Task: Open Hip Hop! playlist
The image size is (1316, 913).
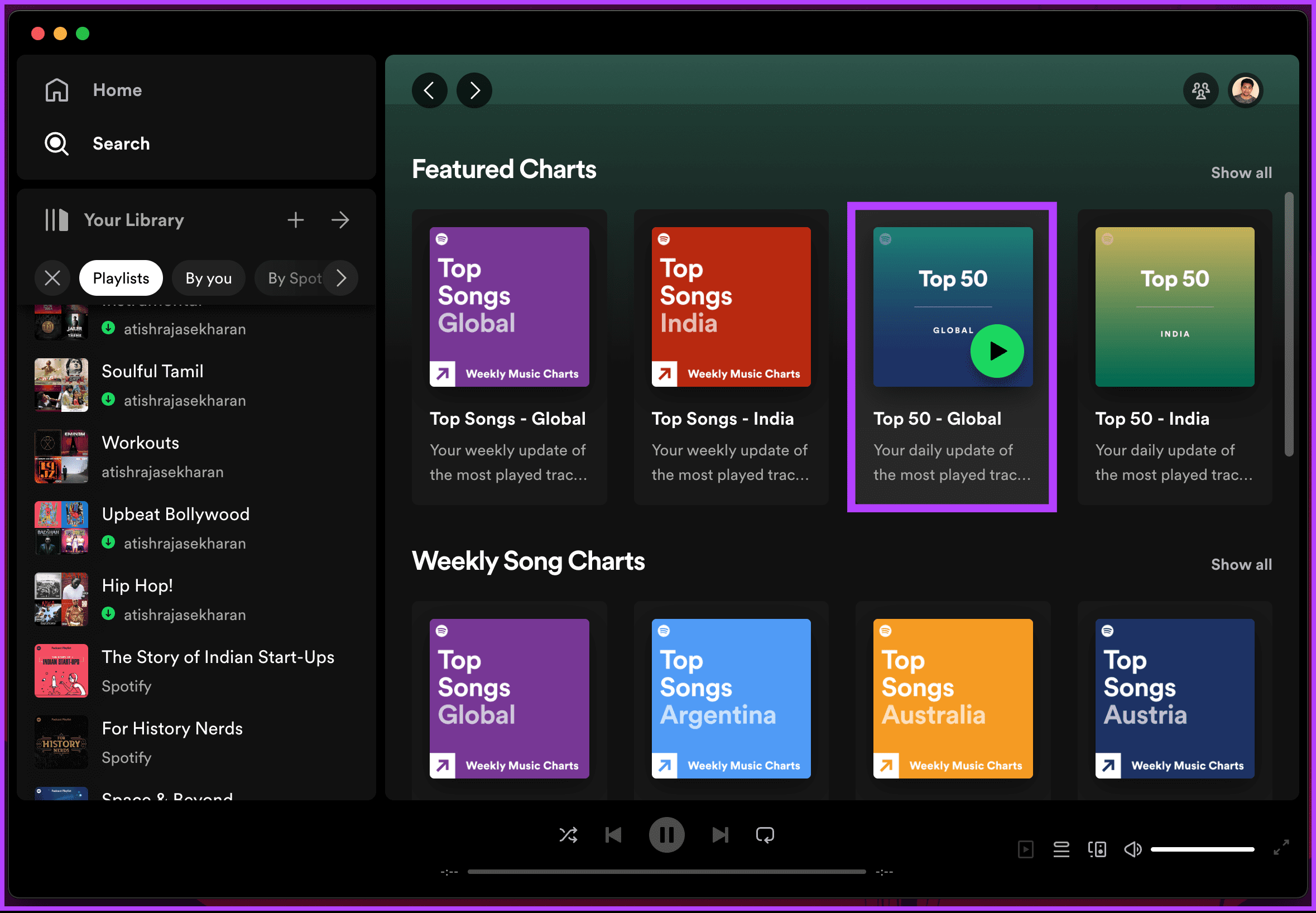Action: 196,599
